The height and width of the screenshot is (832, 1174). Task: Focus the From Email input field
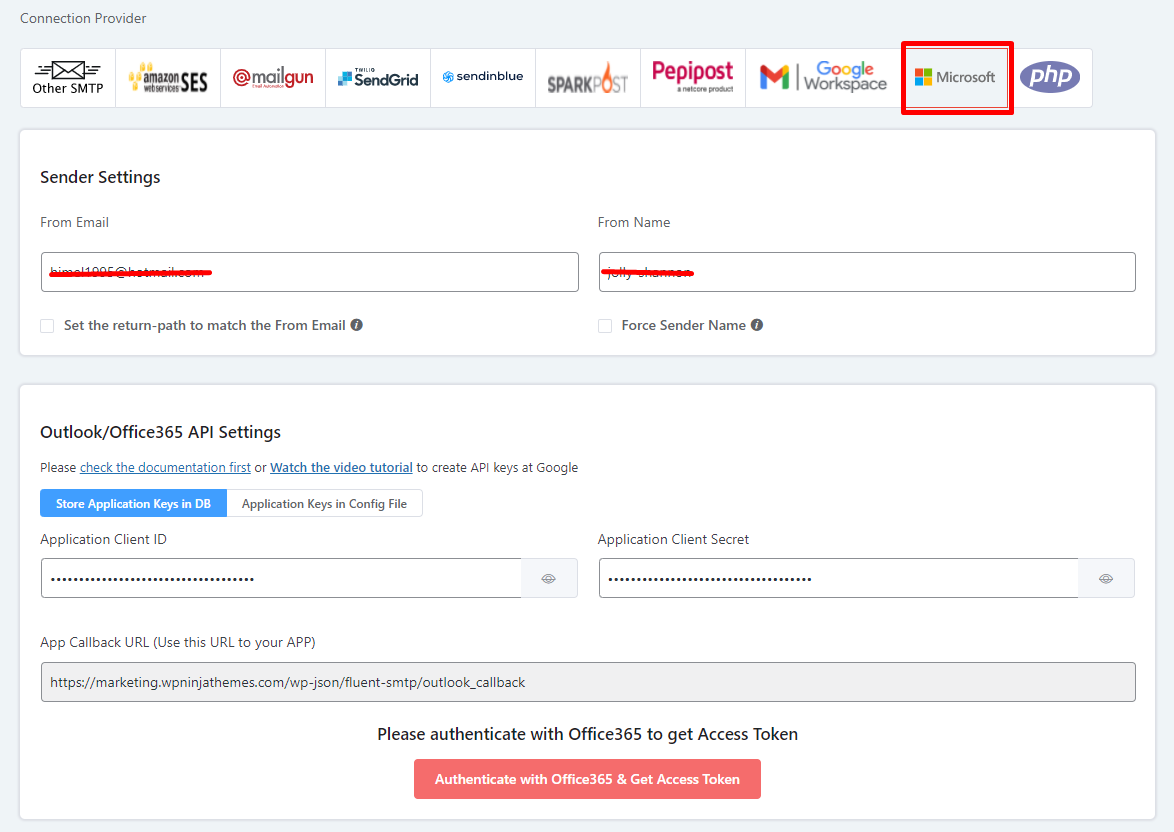point(310,272)
